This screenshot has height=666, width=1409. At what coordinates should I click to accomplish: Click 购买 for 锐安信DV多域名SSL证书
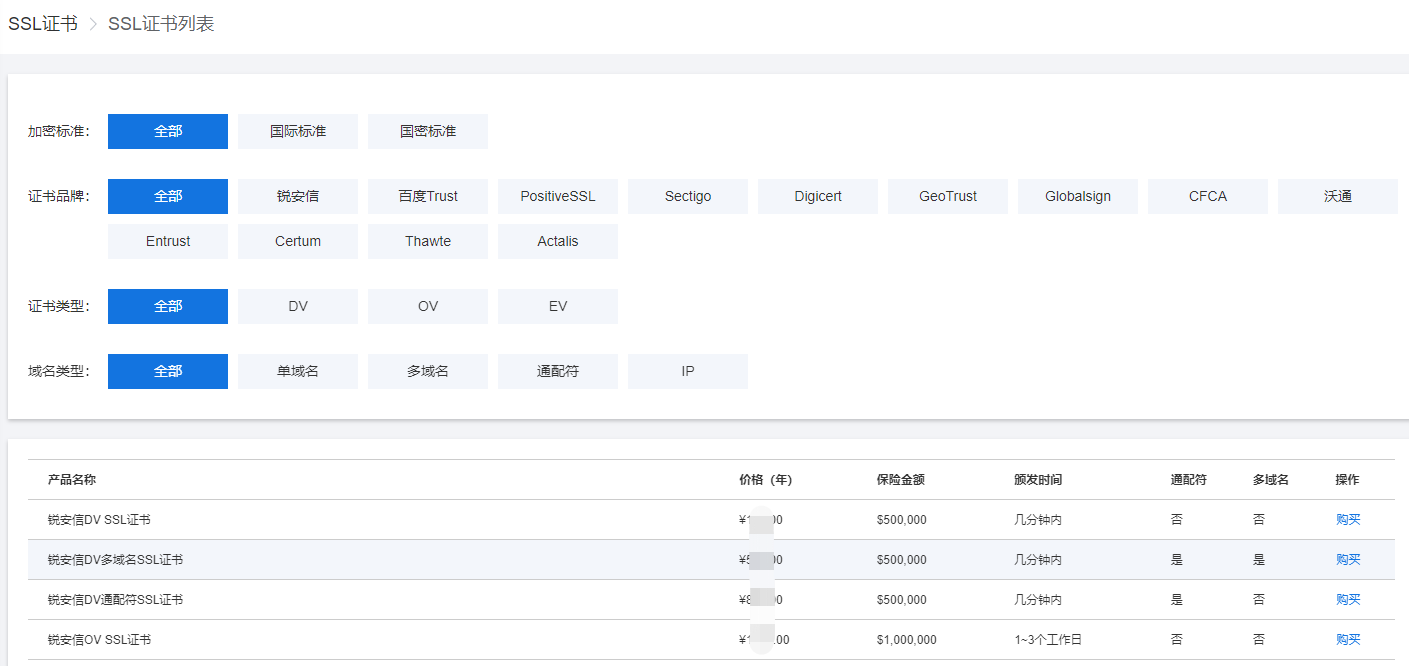[x=1348, y=560]
